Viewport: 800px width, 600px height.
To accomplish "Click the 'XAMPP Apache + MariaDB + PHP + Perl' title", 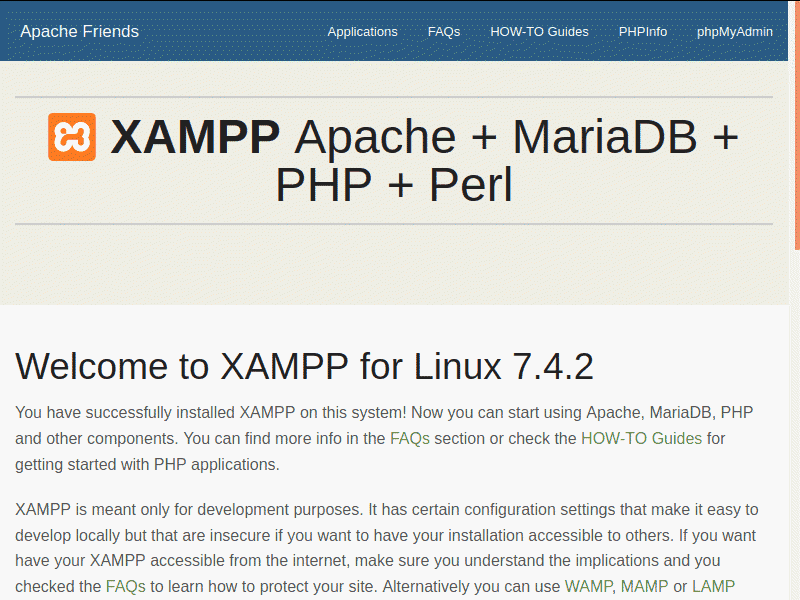I will (x=393, y=160).
